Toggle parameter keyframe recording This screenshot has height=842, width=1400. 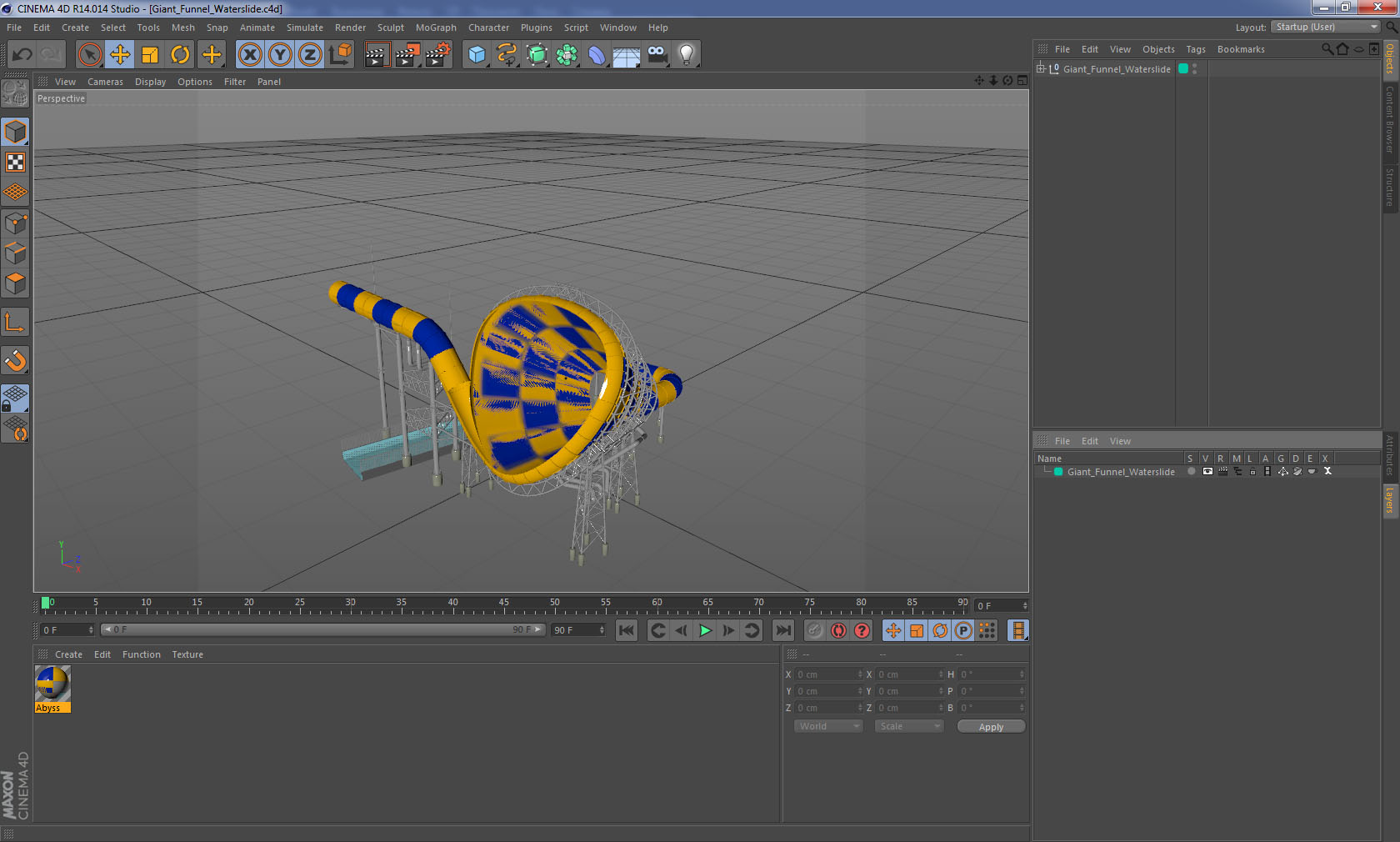[963, 630]
